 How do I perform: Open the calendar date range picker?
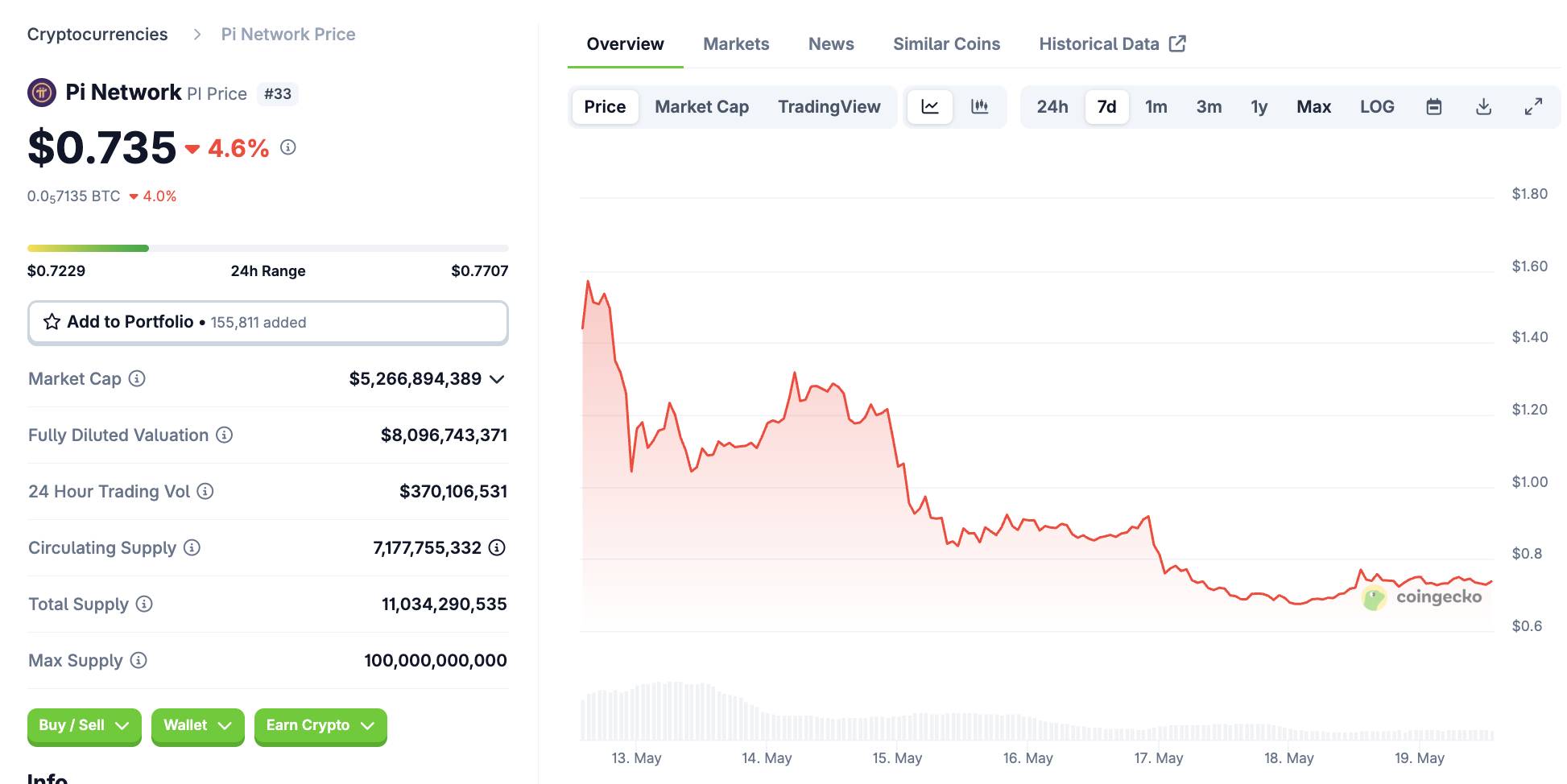coord(1433,106)
